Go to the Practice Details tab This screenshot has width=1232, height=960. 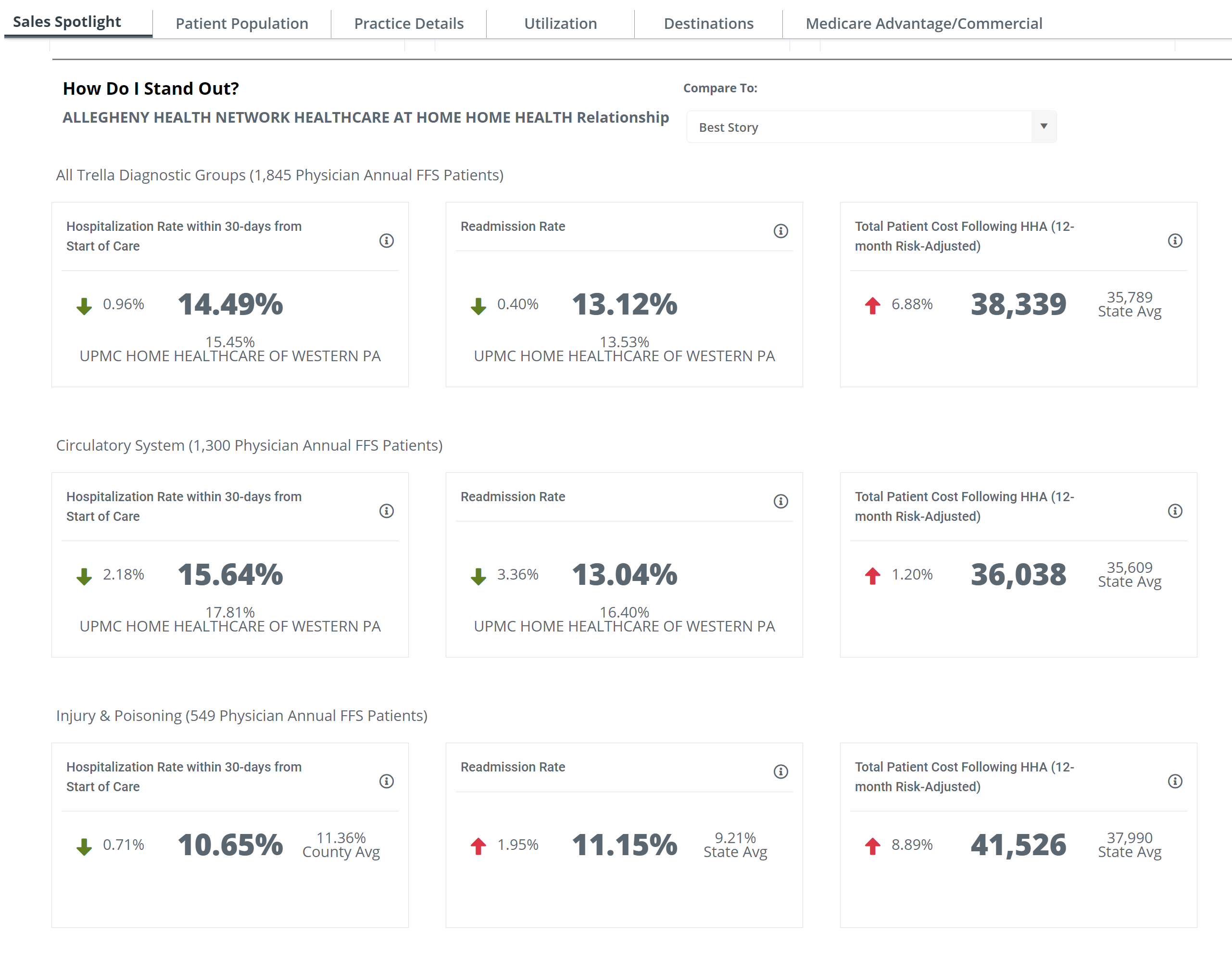pyautogui.click(x=409, y=24)
